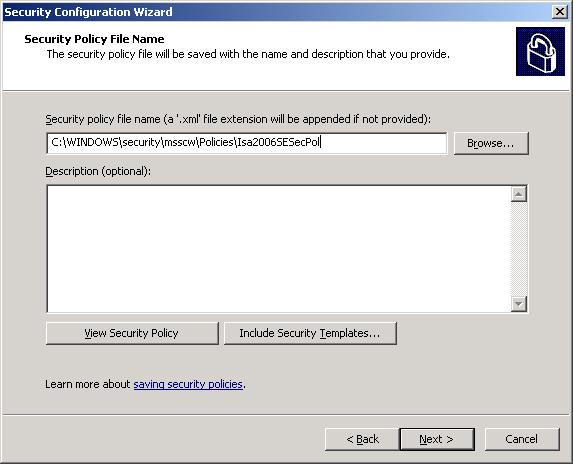Click inside the Description text area
The image size is (573, 464).
point(279,249)
